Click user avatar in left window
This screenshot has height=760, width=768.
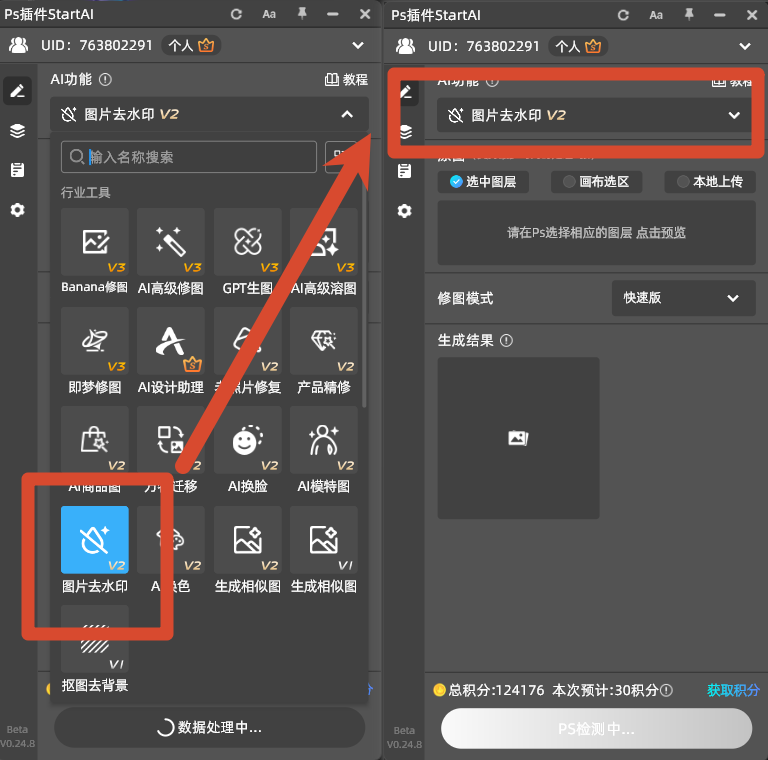point(19,45)
